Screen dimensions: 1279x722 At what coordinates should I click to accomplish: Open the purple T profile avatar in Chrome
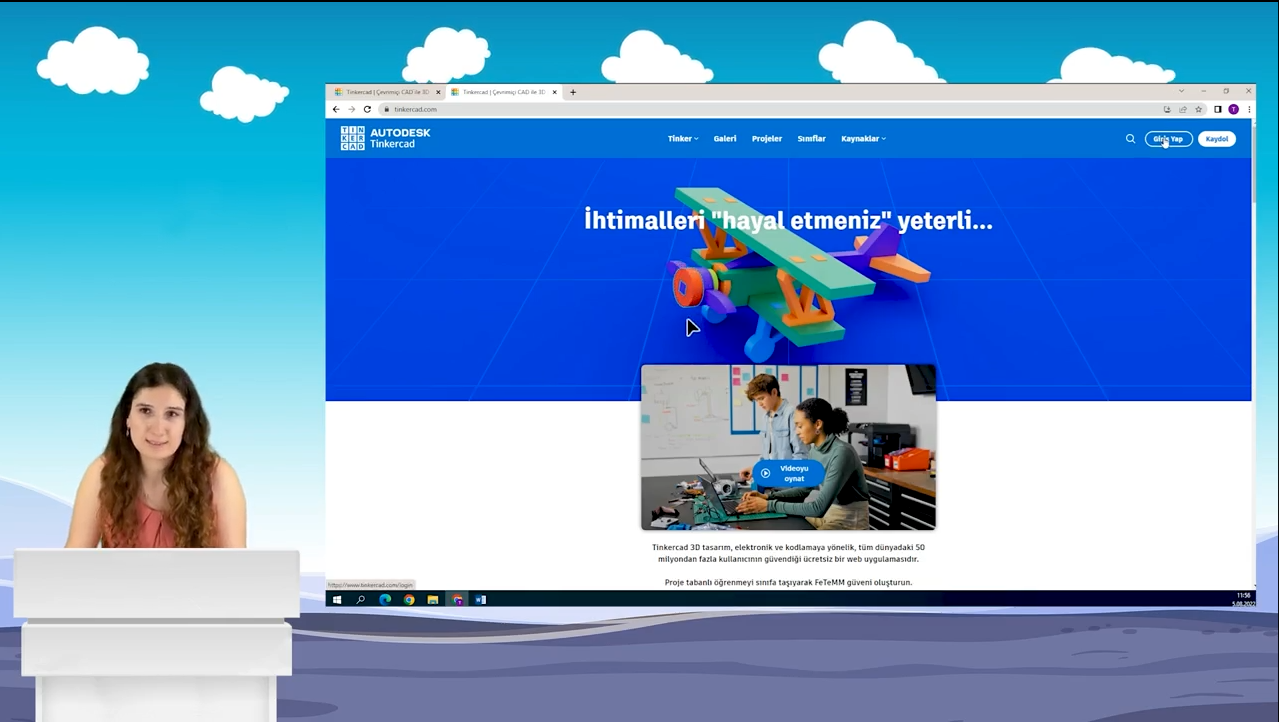pyautogui.click(x=1233, y=109)
